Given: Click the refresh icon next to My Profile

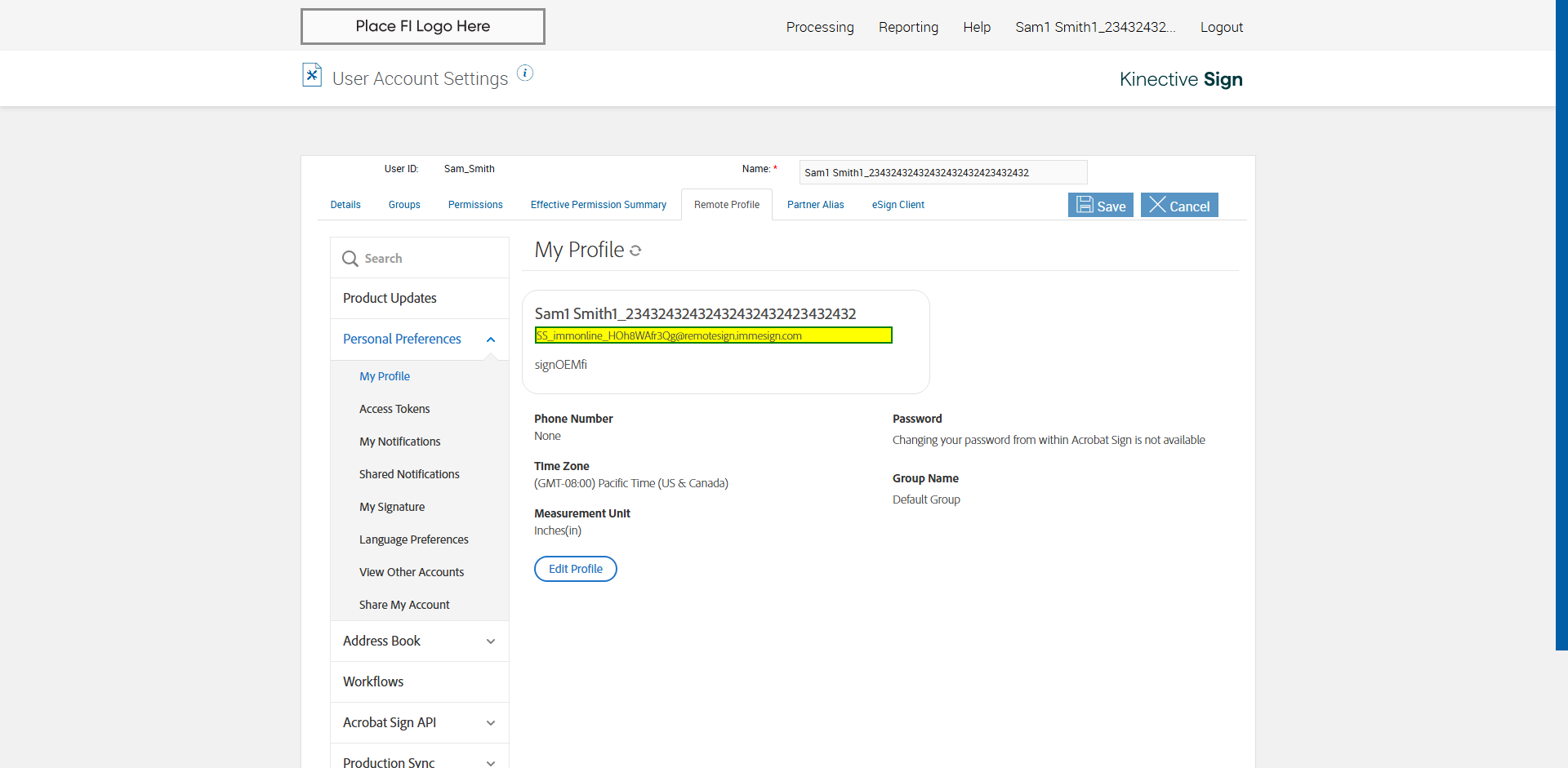Looking at the screenshot, I should click(635, 251).
